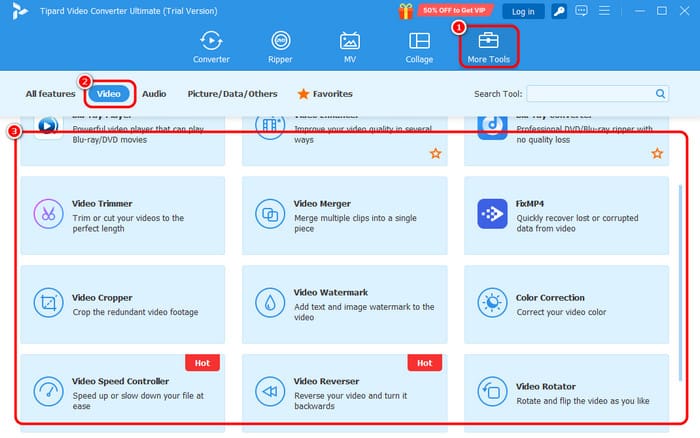Click the Video Speed Controller gauge icon
This screenshot has width=700, height=438.
[x=48, y=392]
